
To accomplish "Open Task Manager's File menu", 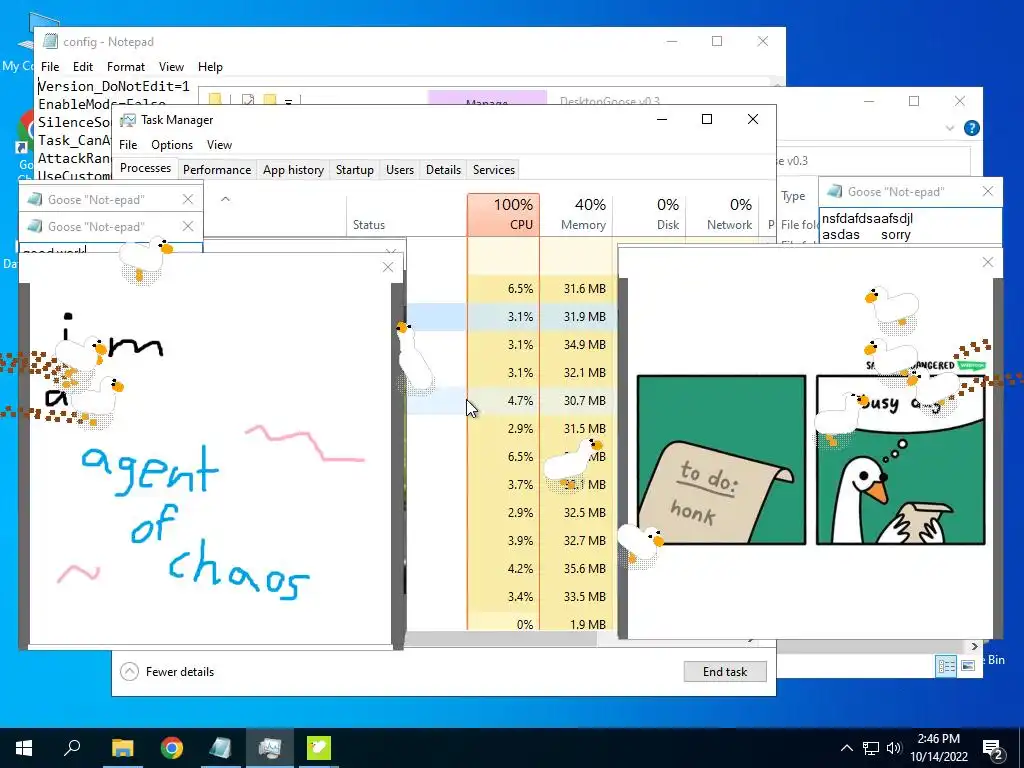I will point(128,145).
